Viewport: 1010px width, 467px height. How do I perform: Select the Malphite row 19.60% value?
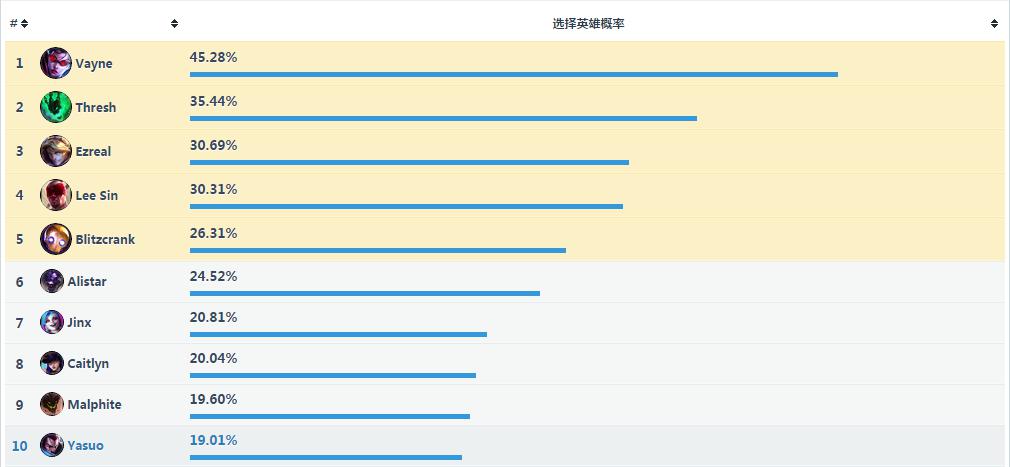[213, 399]
